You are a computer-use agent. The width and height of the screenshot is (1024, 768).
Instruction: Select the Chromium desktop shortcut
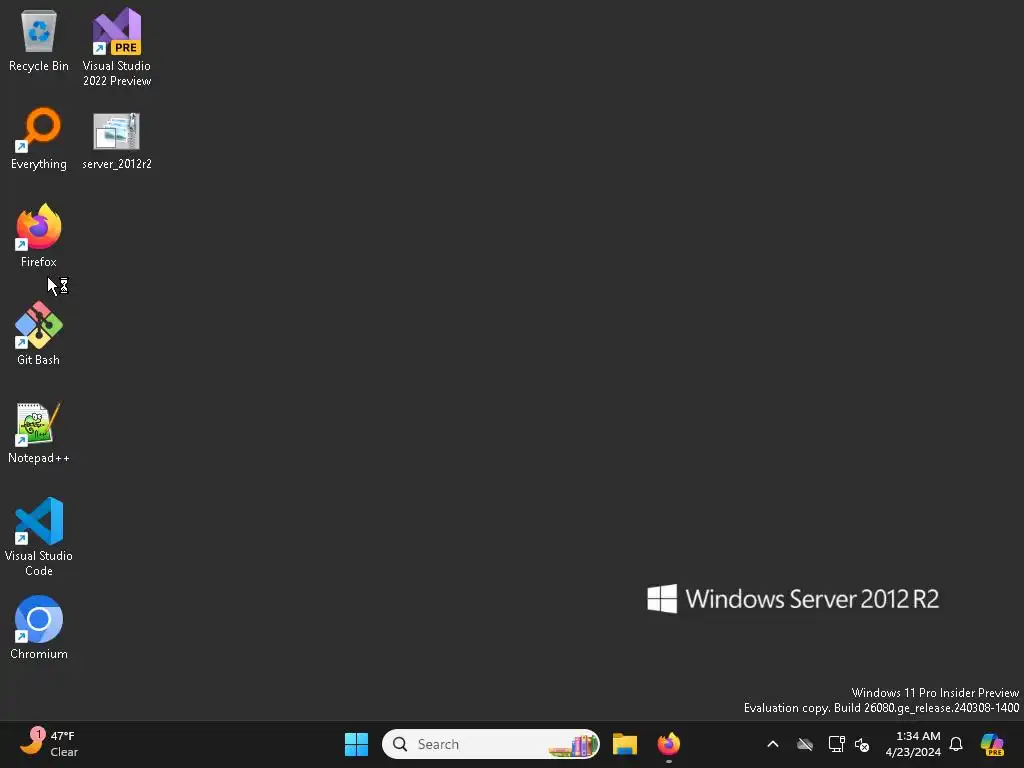[x=39, y=628]
